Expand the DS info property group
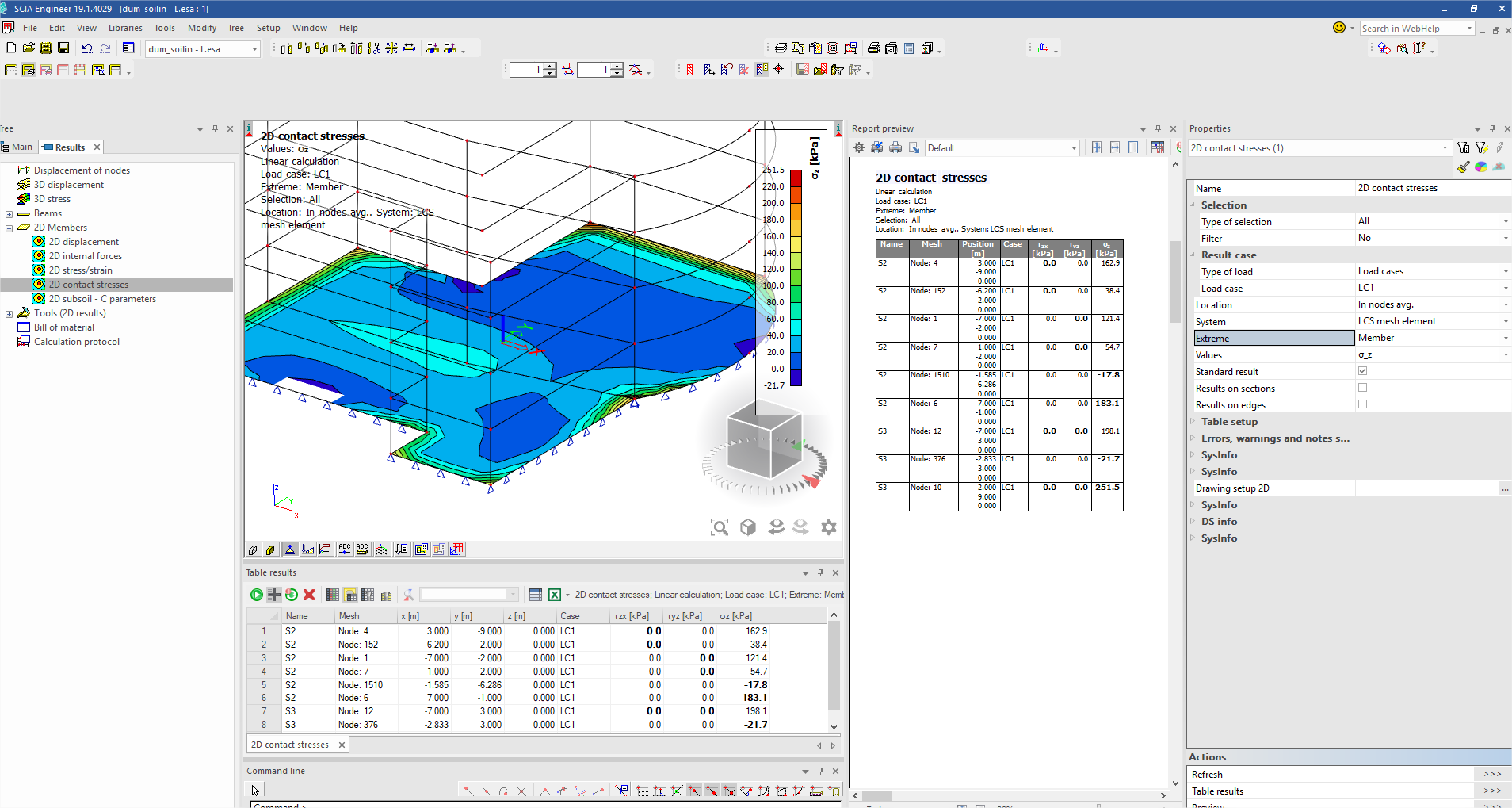This screenshot has width=1512, height=808. [1193, 522]
